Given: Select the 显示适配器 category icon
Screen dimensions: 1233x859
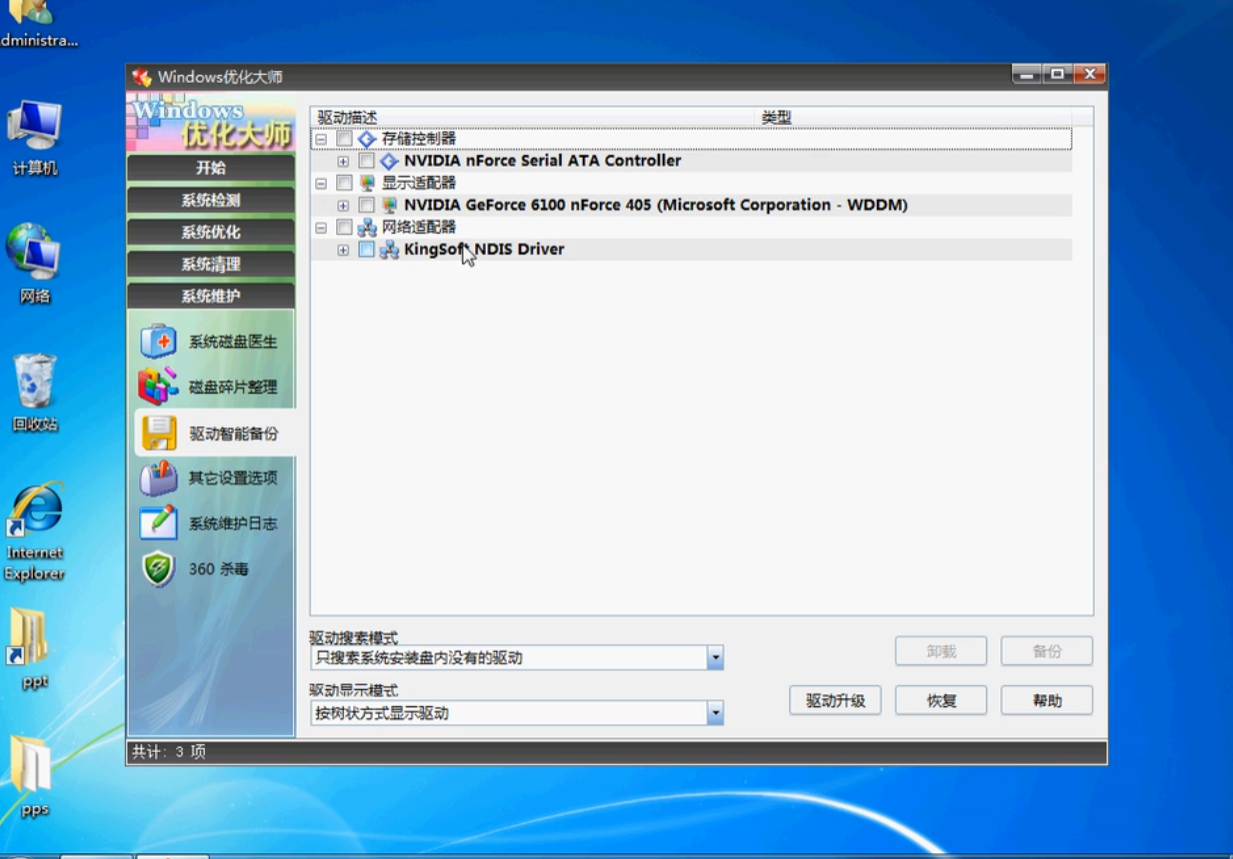Looking at the screenshot, I should tap(368, 183).
